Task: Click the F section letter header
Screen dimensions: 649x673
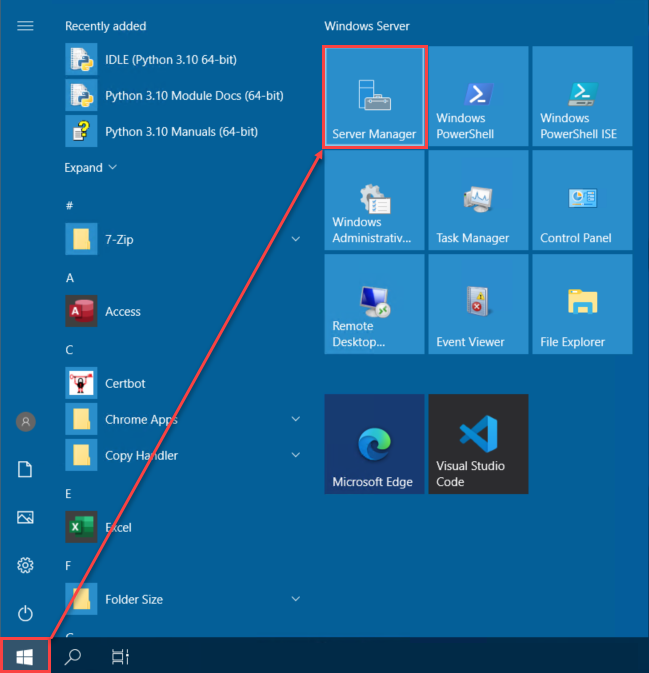Action: tap(68, 566)
